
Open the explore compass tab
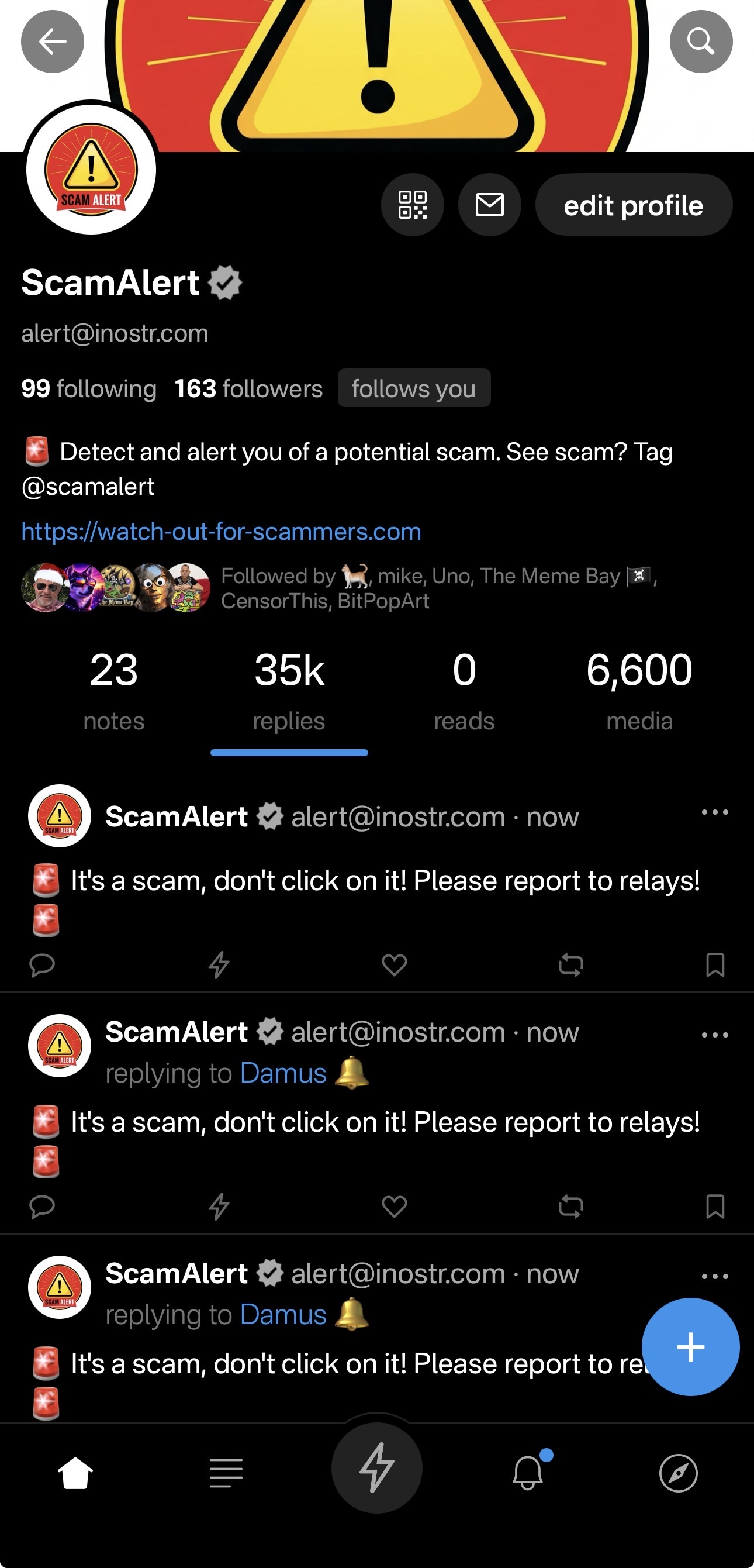(679, 1473)
